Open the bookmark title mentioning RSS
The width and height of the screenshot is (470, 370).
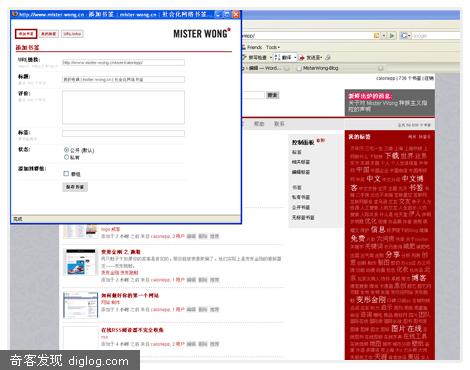click(132, 330)
